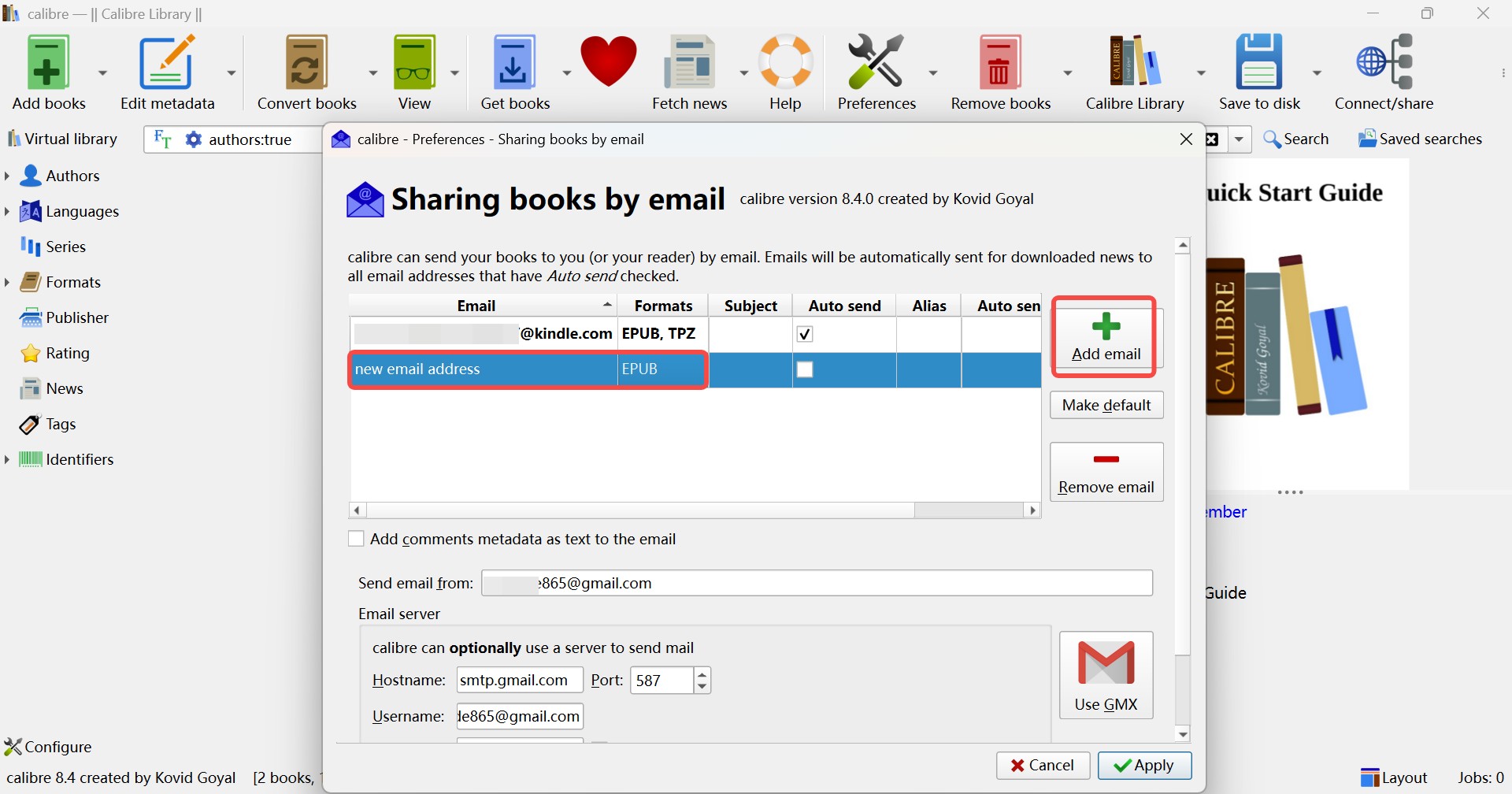The width and height of the screenshot is (1512, 794).
Task: Click the Hostname smtp.gmail.com field
Action: pyautogui.click(x=520, y=681)
